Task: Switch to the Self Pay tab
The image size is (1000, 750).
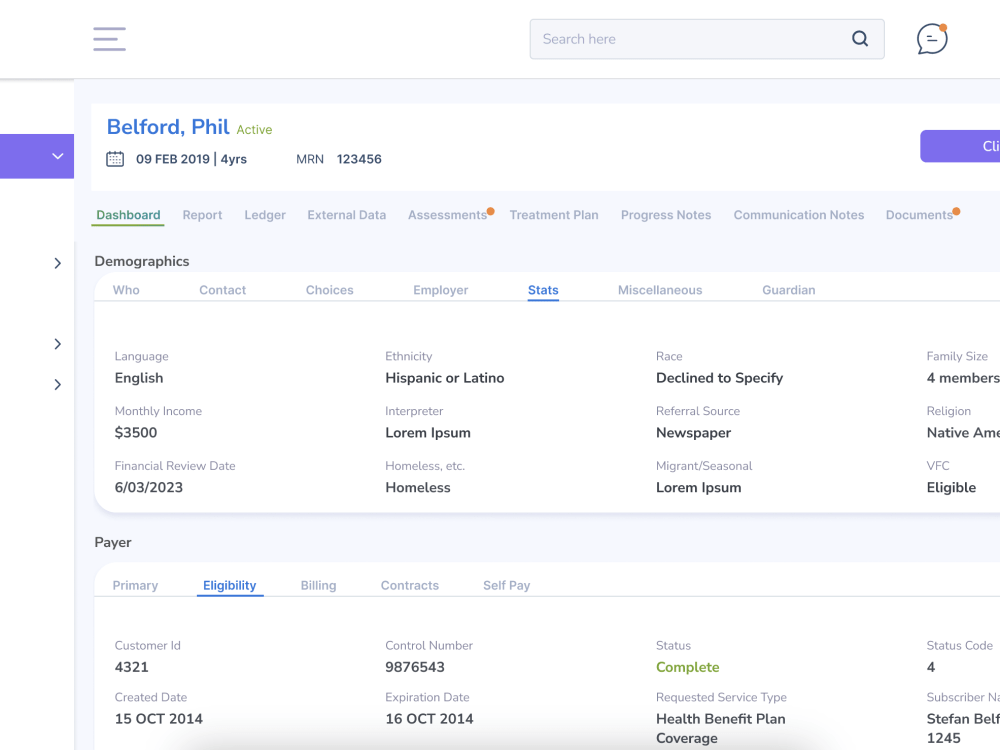Action: (x=506, y=585)
